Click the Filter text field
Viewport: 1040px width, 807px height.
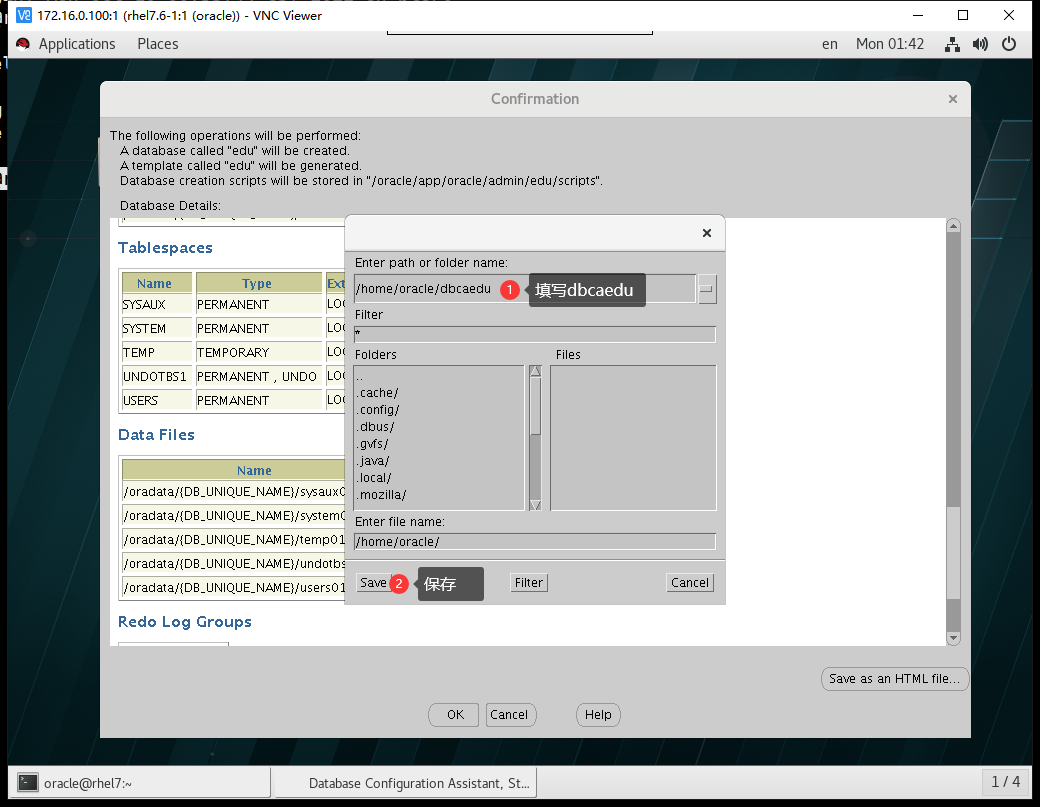535,334
